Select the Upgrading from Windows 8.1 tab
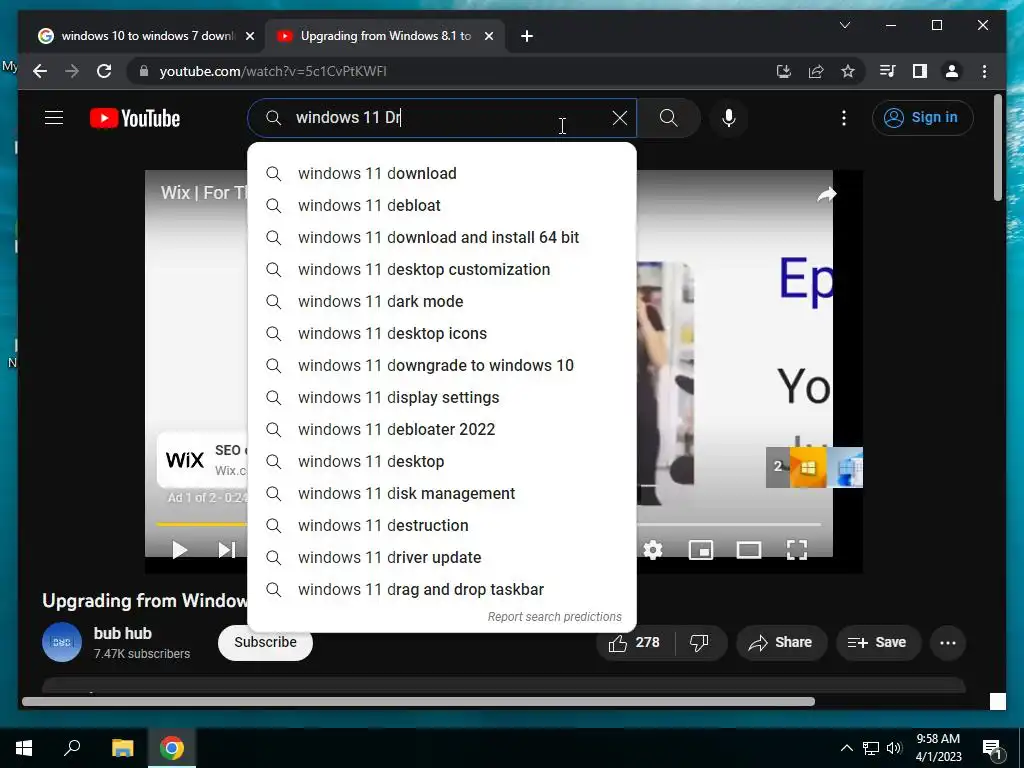1024x768 pixels. (x=385, y=36)
